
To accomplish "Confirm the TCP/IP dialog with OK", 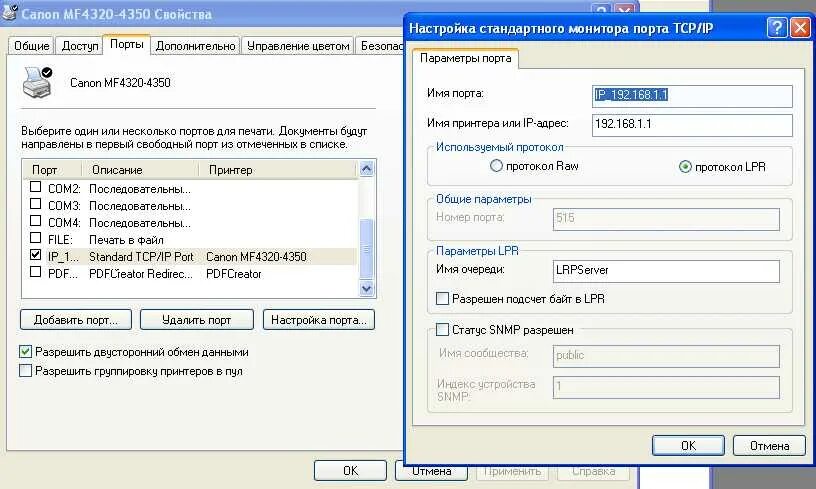I will click(688, 446).
